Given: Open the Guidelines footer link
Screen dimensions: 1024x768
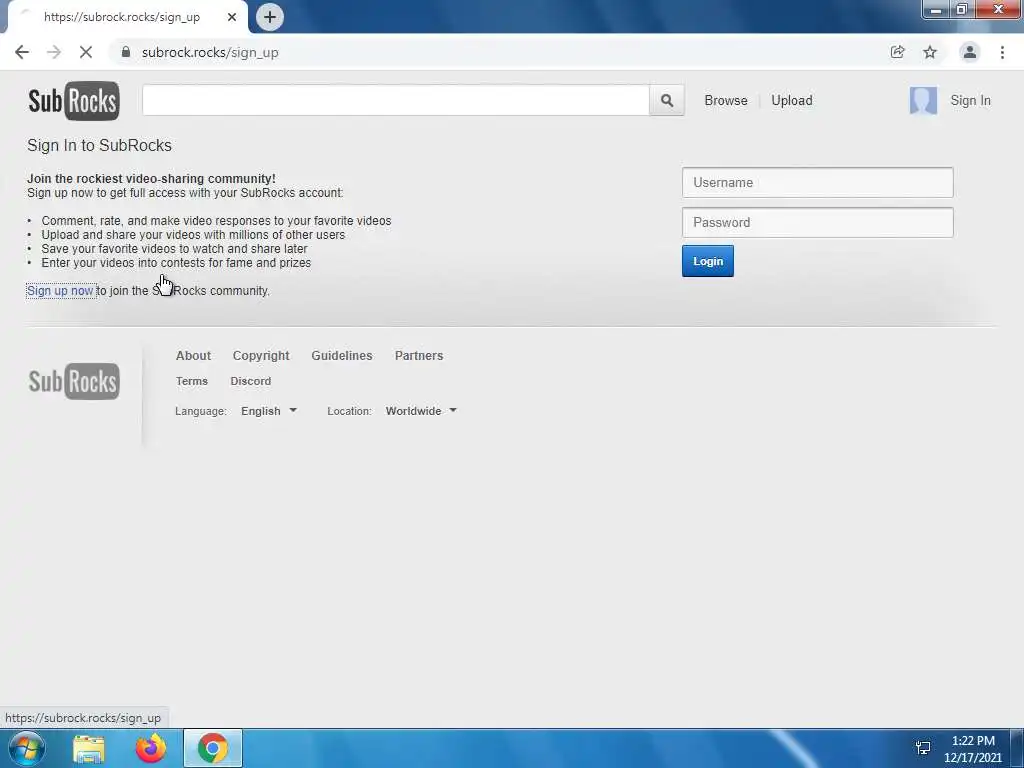Looking at the screenshot, I should 342,356.
